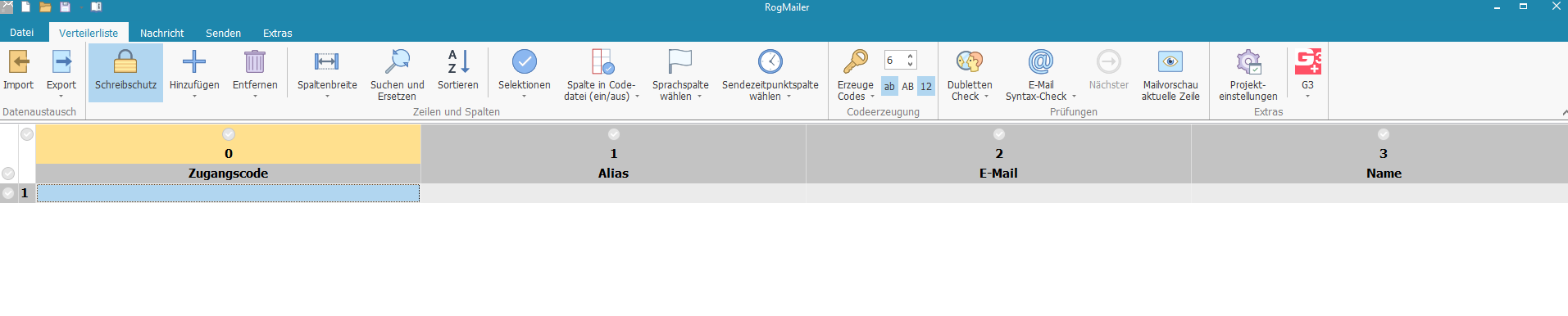This screenshot has height=316, width=1568.
Task: Increase code length stepper value
Action: 911,56
